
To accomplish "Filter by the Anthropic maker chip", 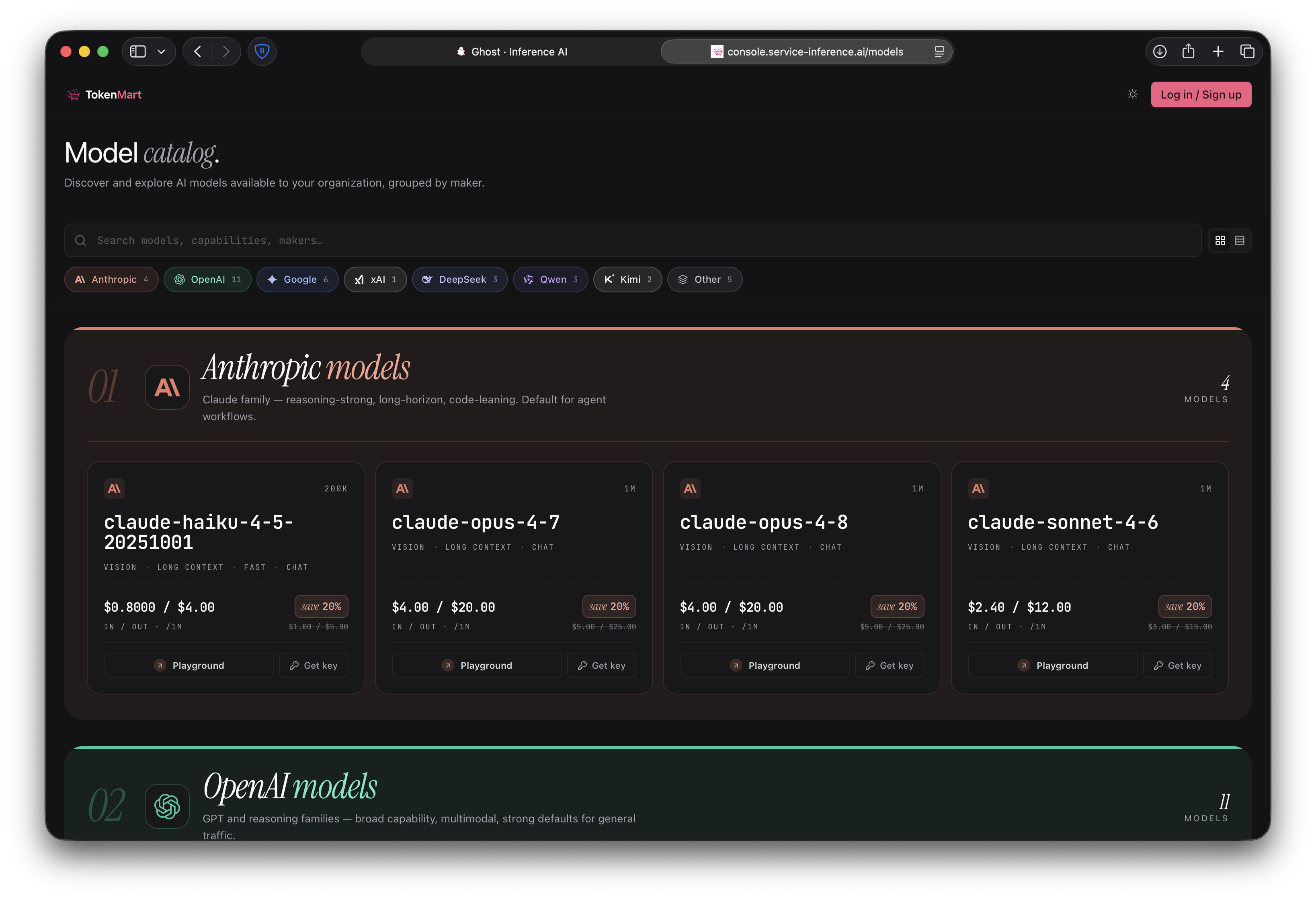I will point(111,279).
